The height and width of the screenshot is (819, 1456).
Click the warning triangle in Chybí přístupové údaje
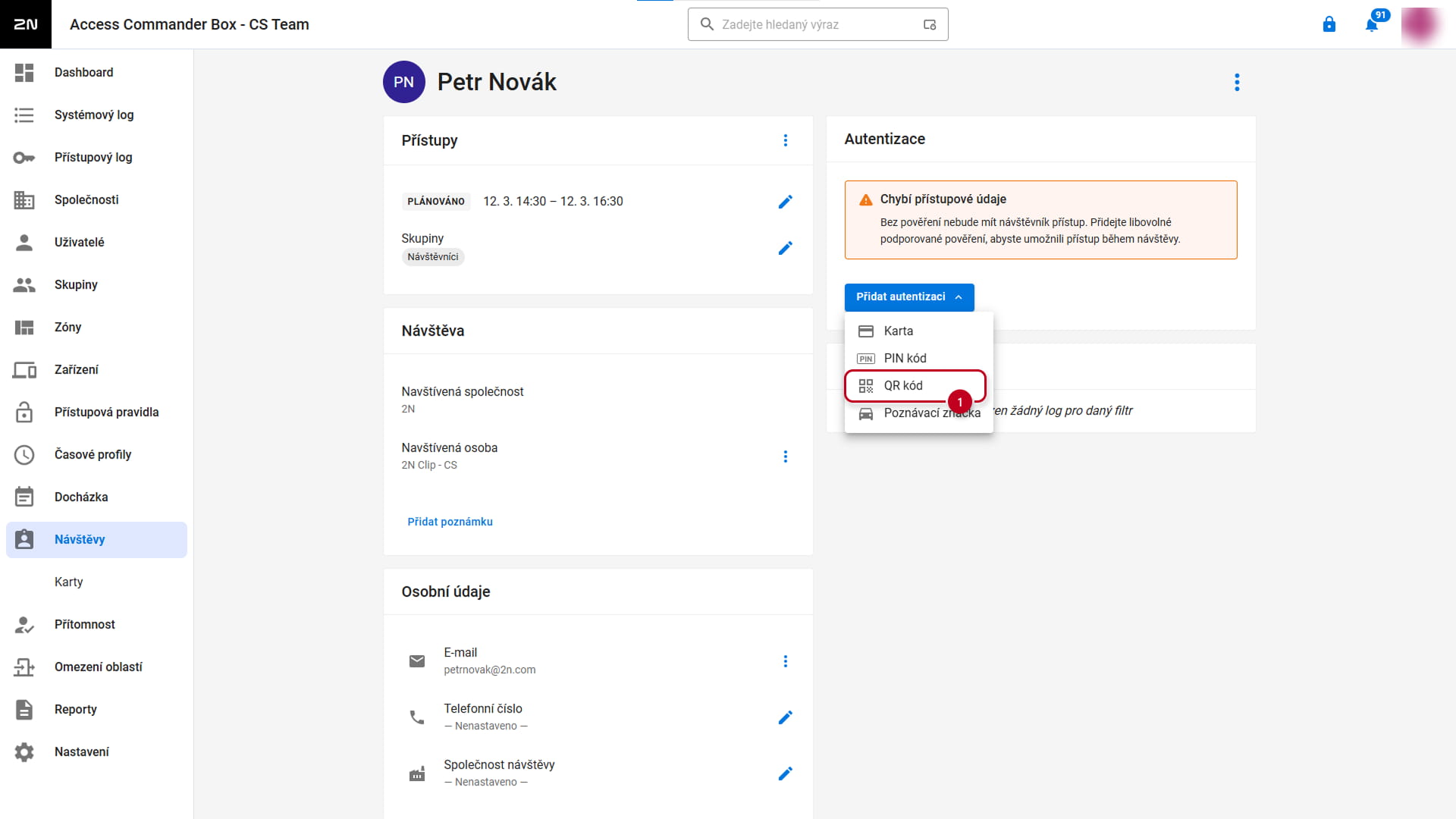point(865,199)
